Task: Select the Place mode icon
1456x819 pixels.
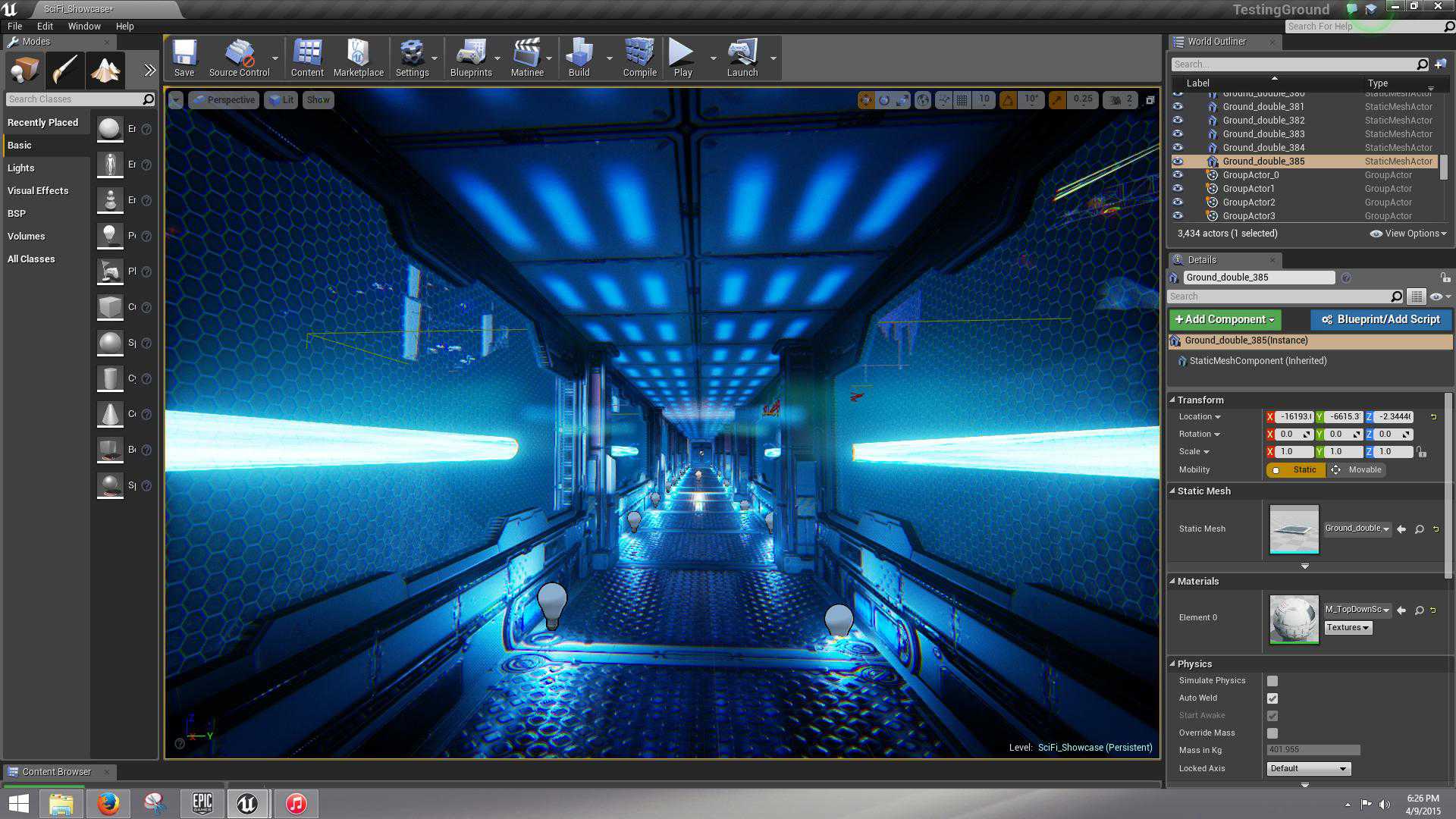Action: click(24, 71)
